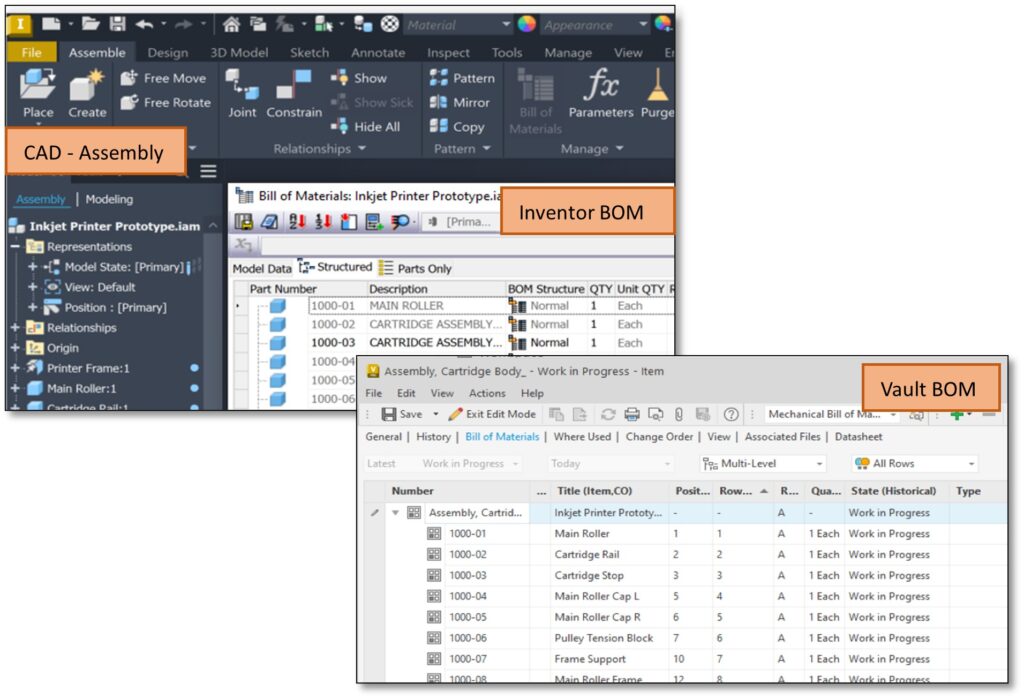Click the browser hamburger menu icon

[x=208, y=171]
